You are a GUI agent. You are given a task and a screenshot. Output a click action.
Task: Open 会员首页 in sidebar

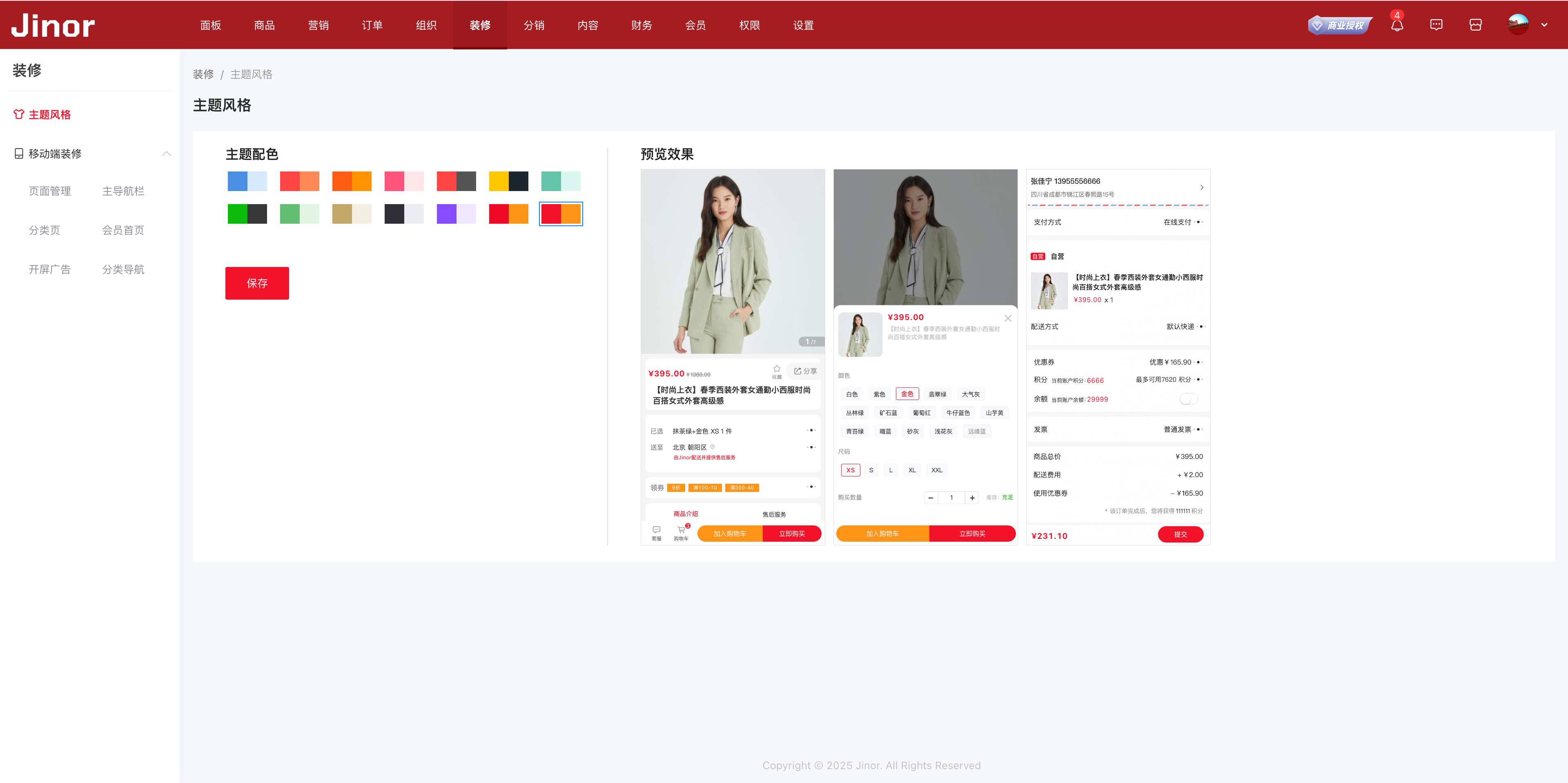(x=123, y=230)
